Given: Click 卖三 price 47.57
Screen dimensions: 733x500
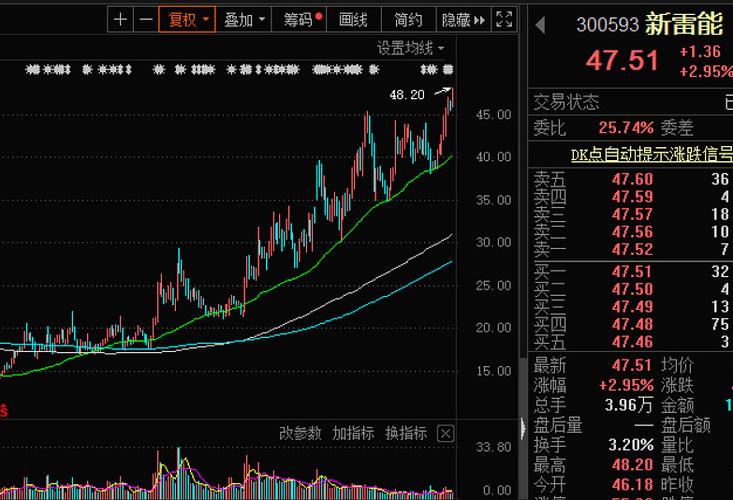Looking at the screenshot, I should tap(632, 214).
